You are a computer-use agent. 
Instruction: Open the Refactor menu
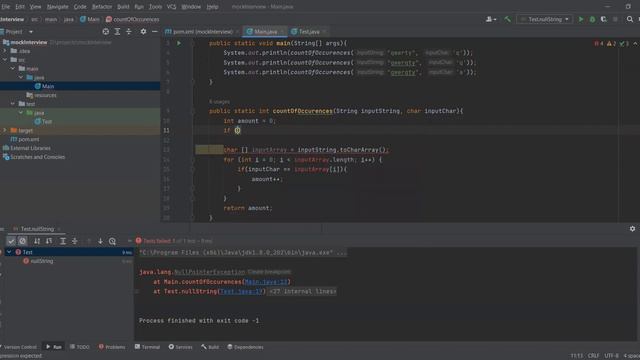102,7
